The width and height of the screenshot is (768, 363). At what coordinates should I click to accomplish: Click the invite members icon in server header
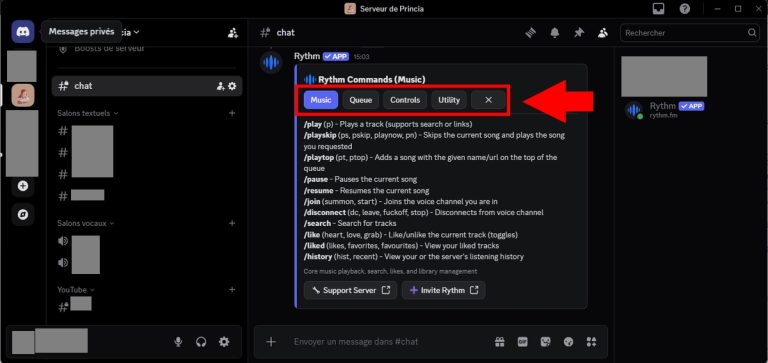coord(233,33)
